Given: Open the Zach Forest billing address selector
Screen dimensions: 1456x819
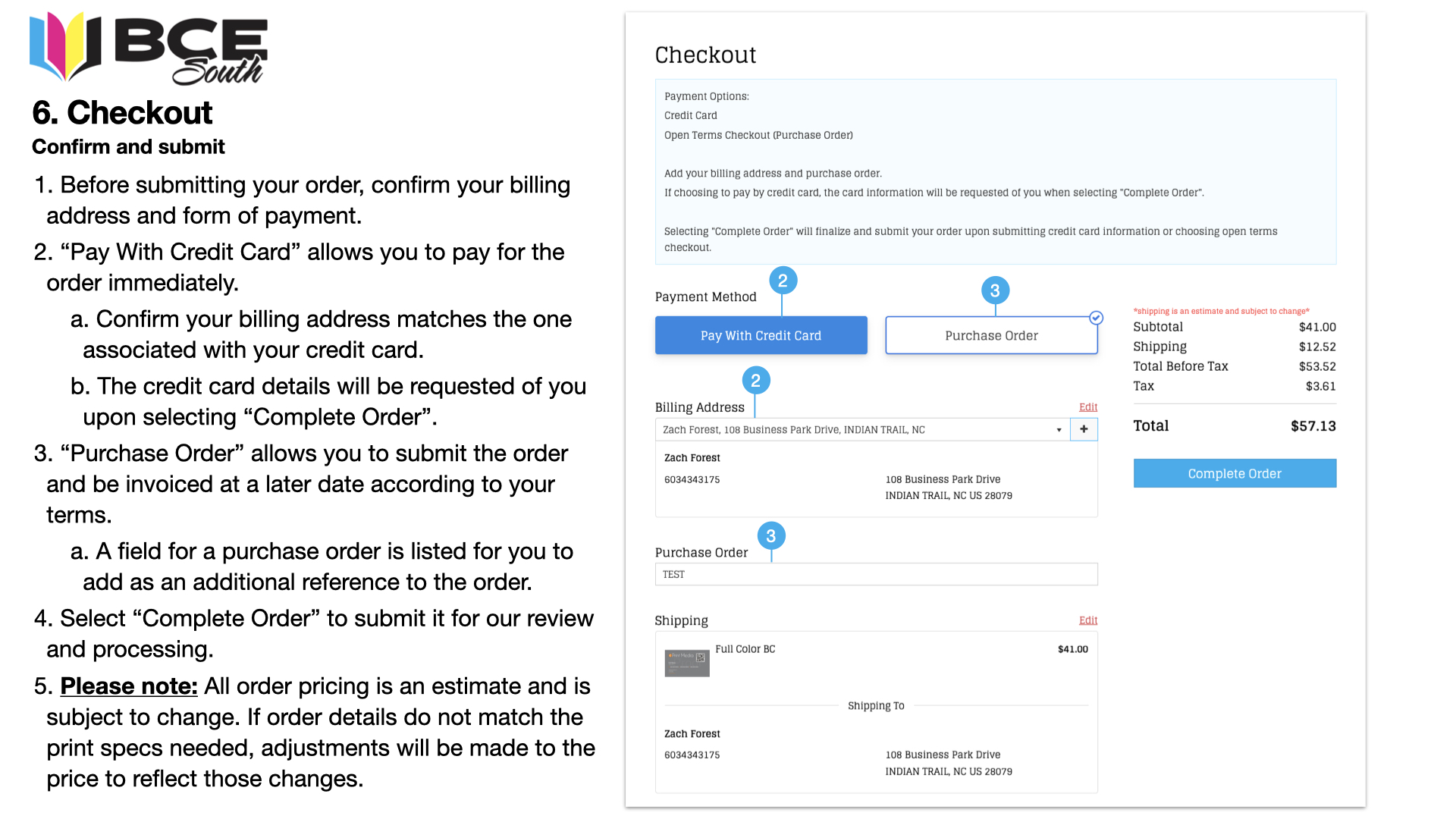Looking at the screenshot, I should point(862,429).
